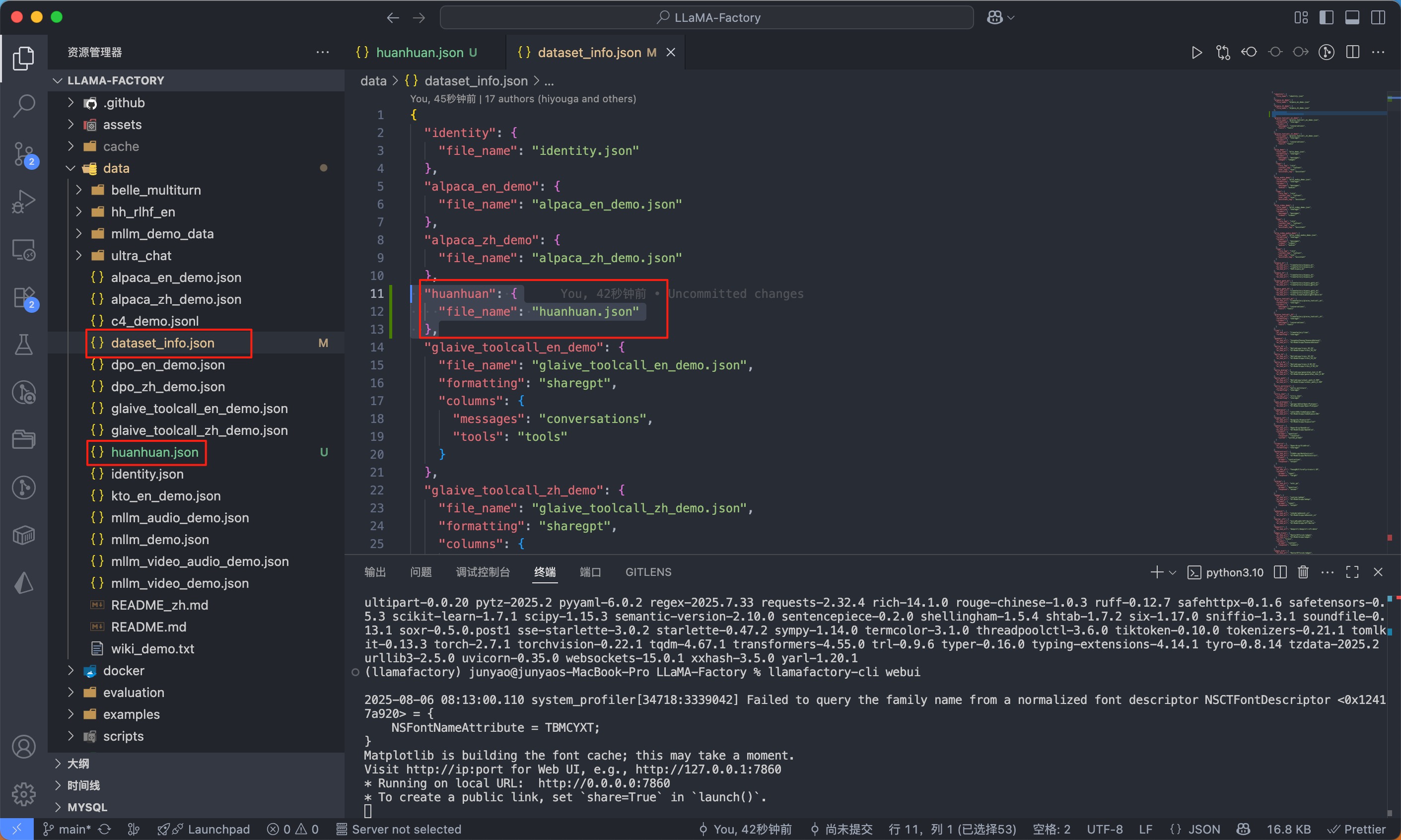Viewport: 1401px width, 840px height.
Task: Open huanhuan.json in the file tree
Action: pos(196,452)
